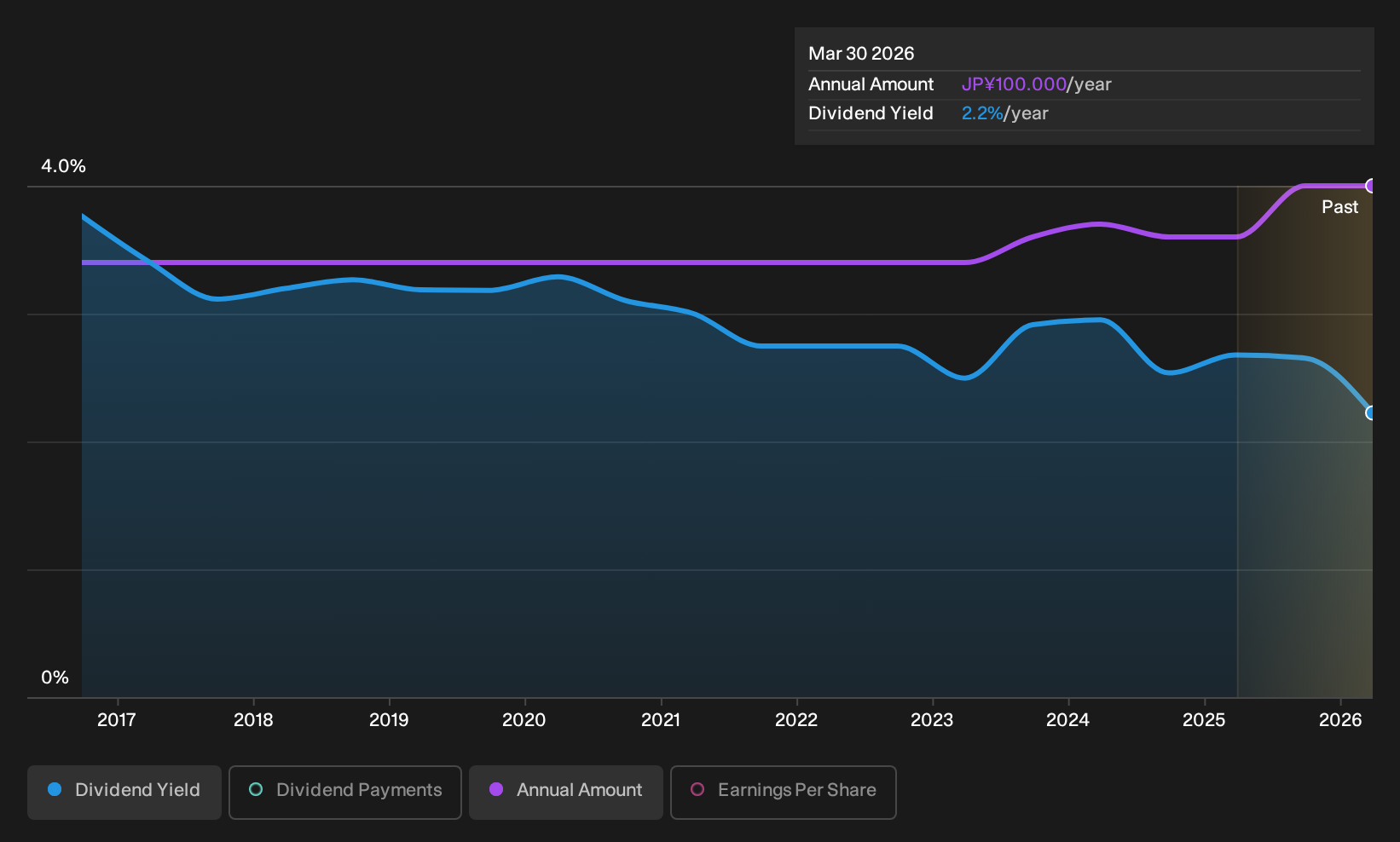This screenshot has width=1400, height=842.
Task: Click the Mar 30 2026 tooltip date
Action: tap(861, 54)
